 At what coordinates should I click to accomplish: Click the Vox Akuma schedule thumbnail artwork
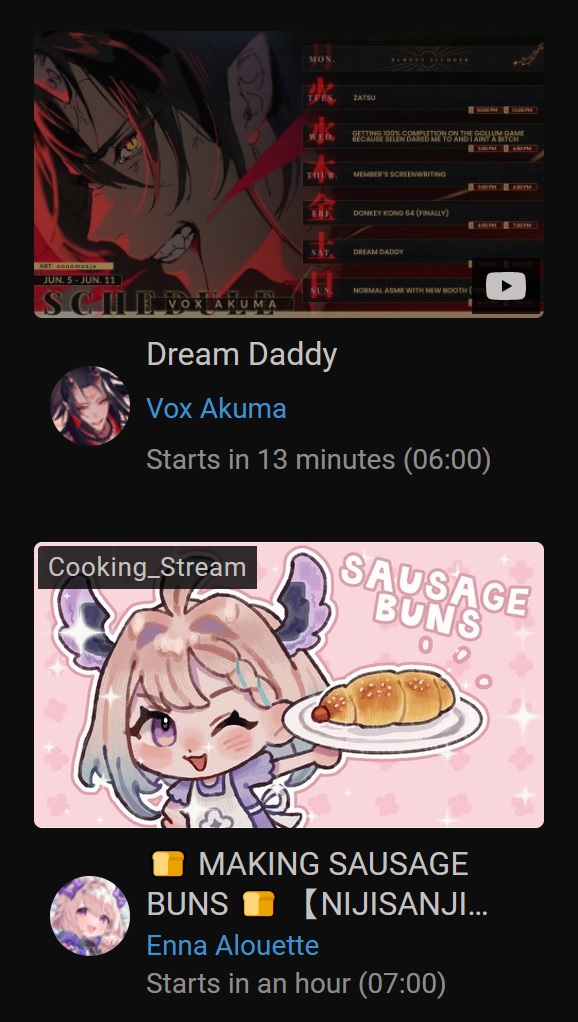289,174
